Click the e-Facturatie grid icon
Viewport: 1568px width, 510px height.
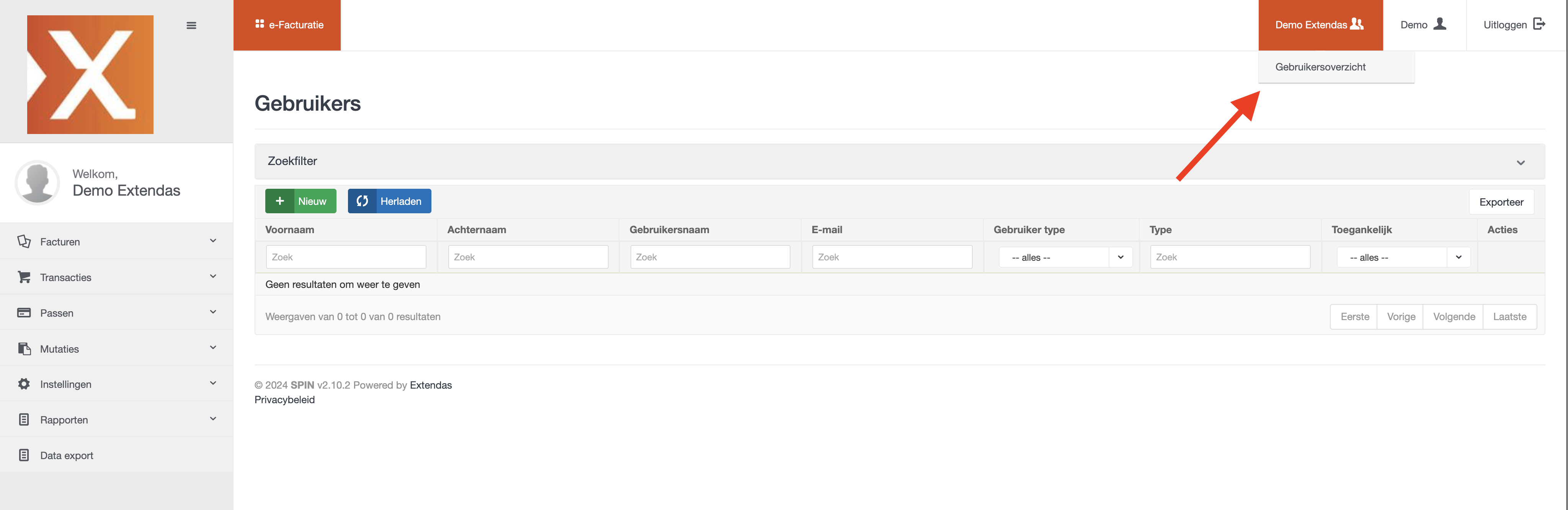click(259, 24)
